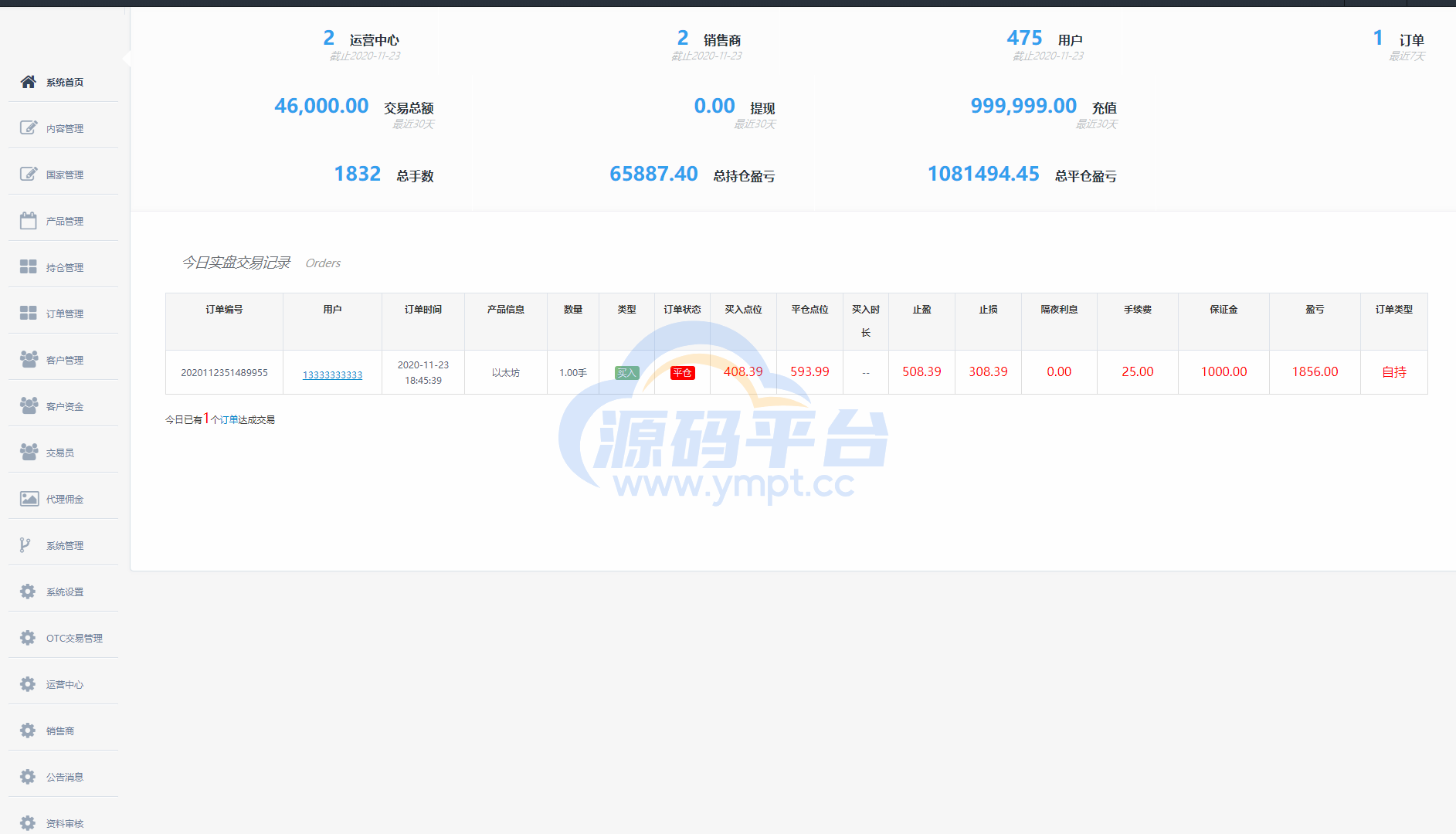Viewport: 1456px width, 834px height.
Task: Click the users icon beside 客户资金
Action: pos(29,406)
